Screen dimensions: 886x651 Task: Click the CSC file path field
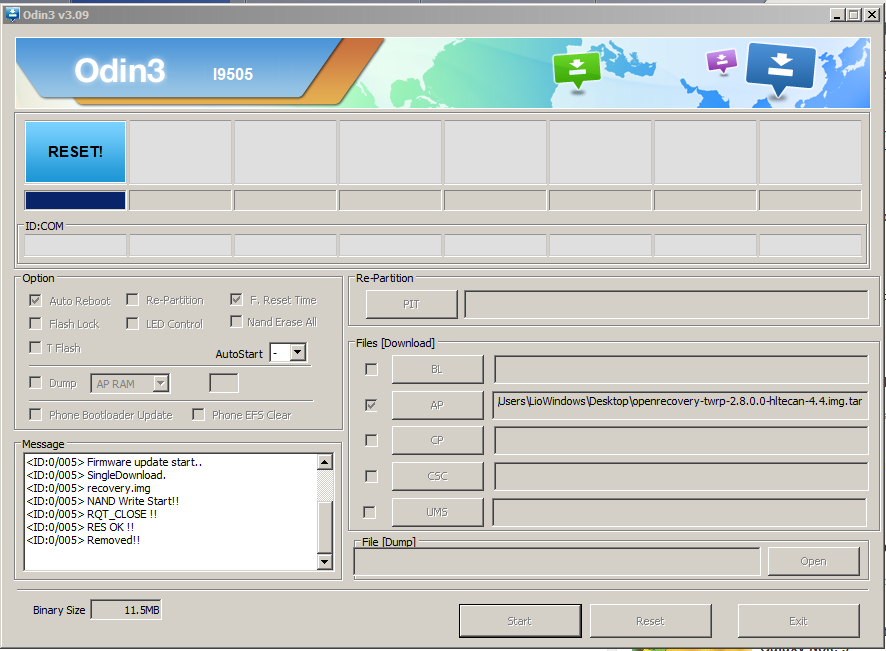point(680,476)
